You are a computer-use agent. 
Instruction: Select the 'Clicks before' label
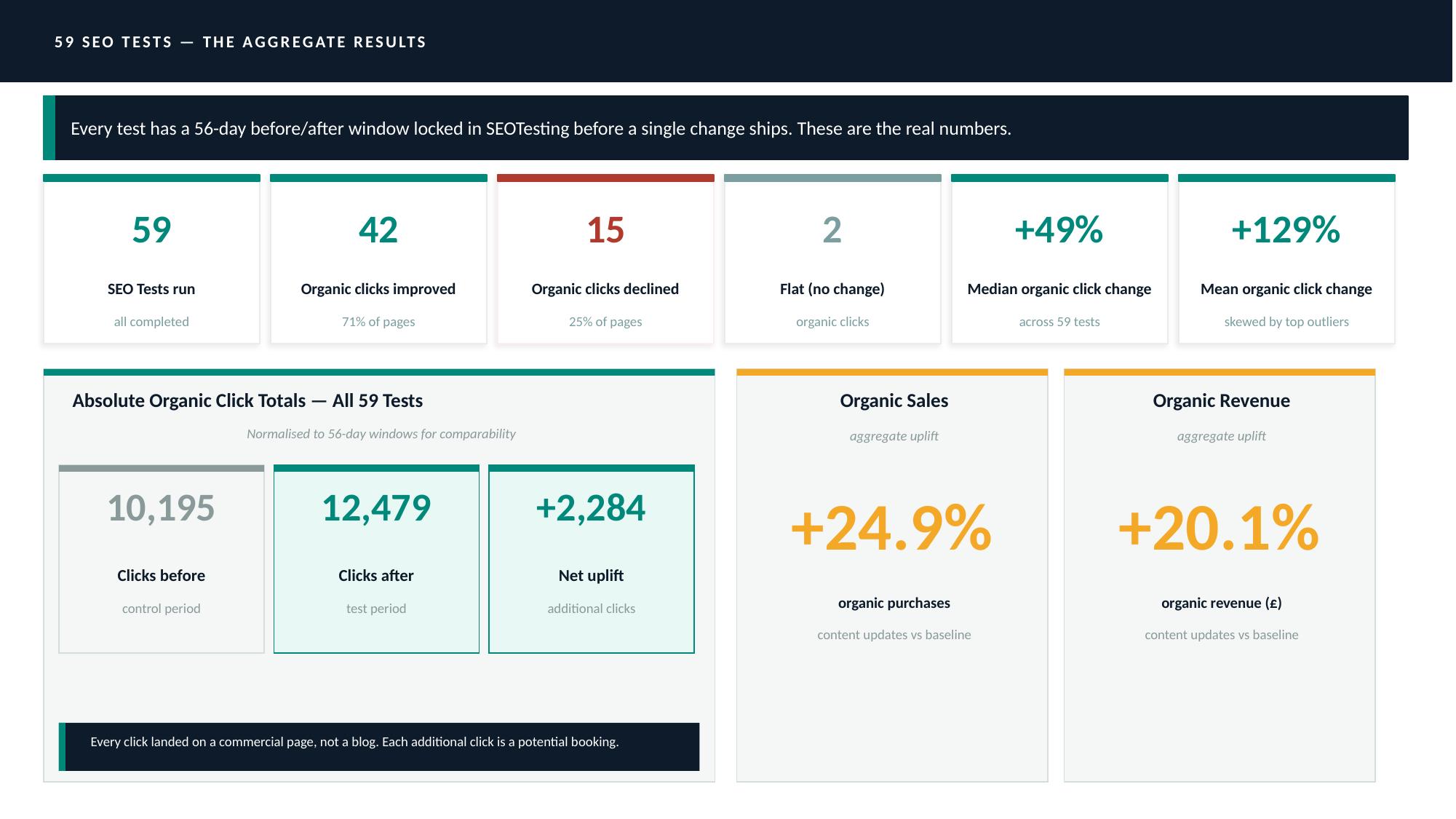pyautogui.click(x=162, y=576)
